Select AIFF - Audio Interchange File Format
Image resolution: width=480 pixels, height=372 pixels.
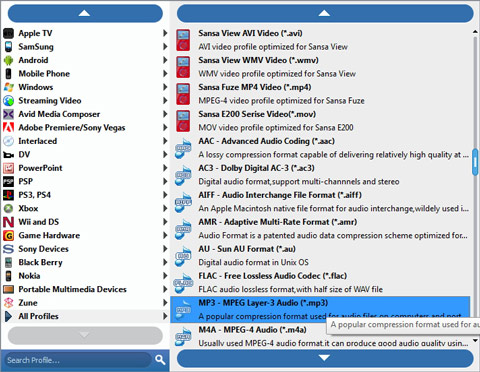point(320,202)
